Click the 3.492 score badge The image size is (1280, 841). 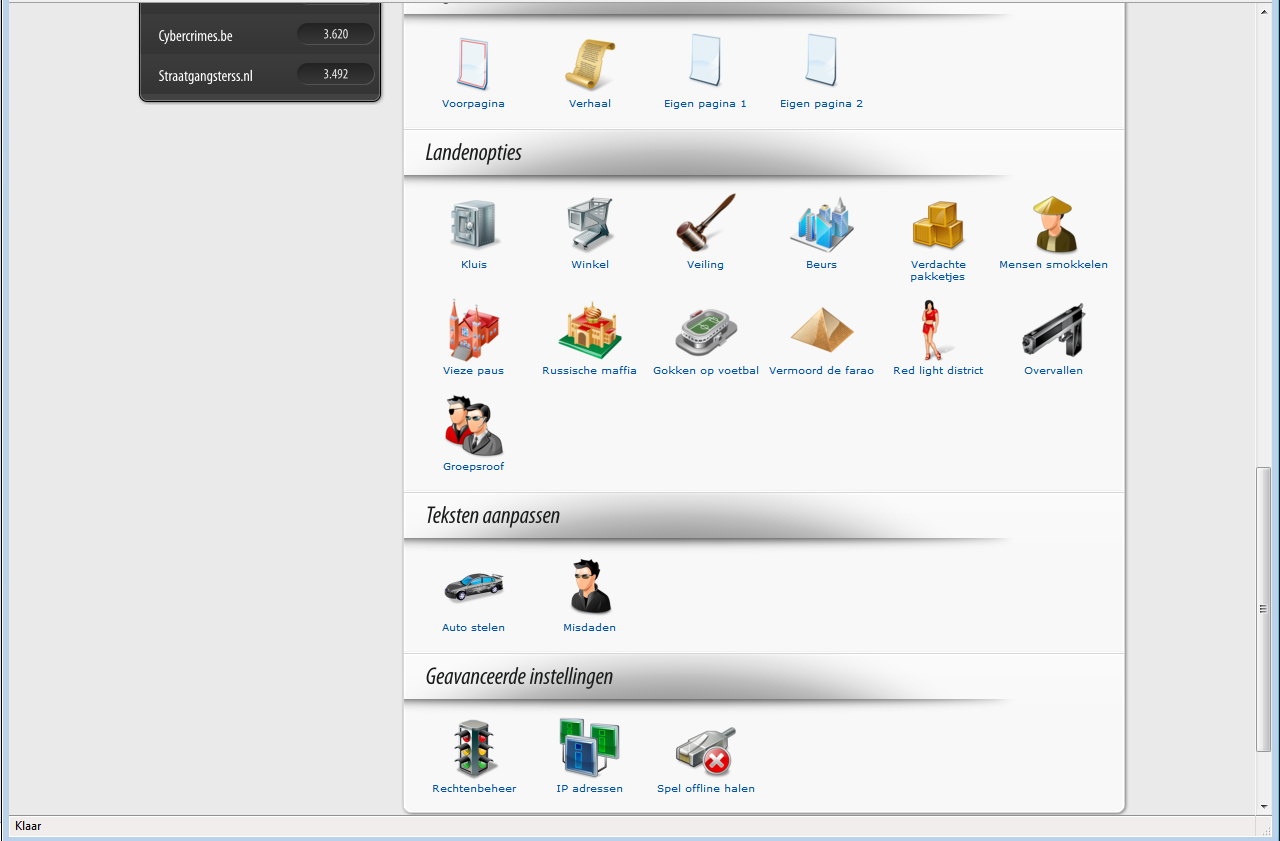click(x=335, y=74)
